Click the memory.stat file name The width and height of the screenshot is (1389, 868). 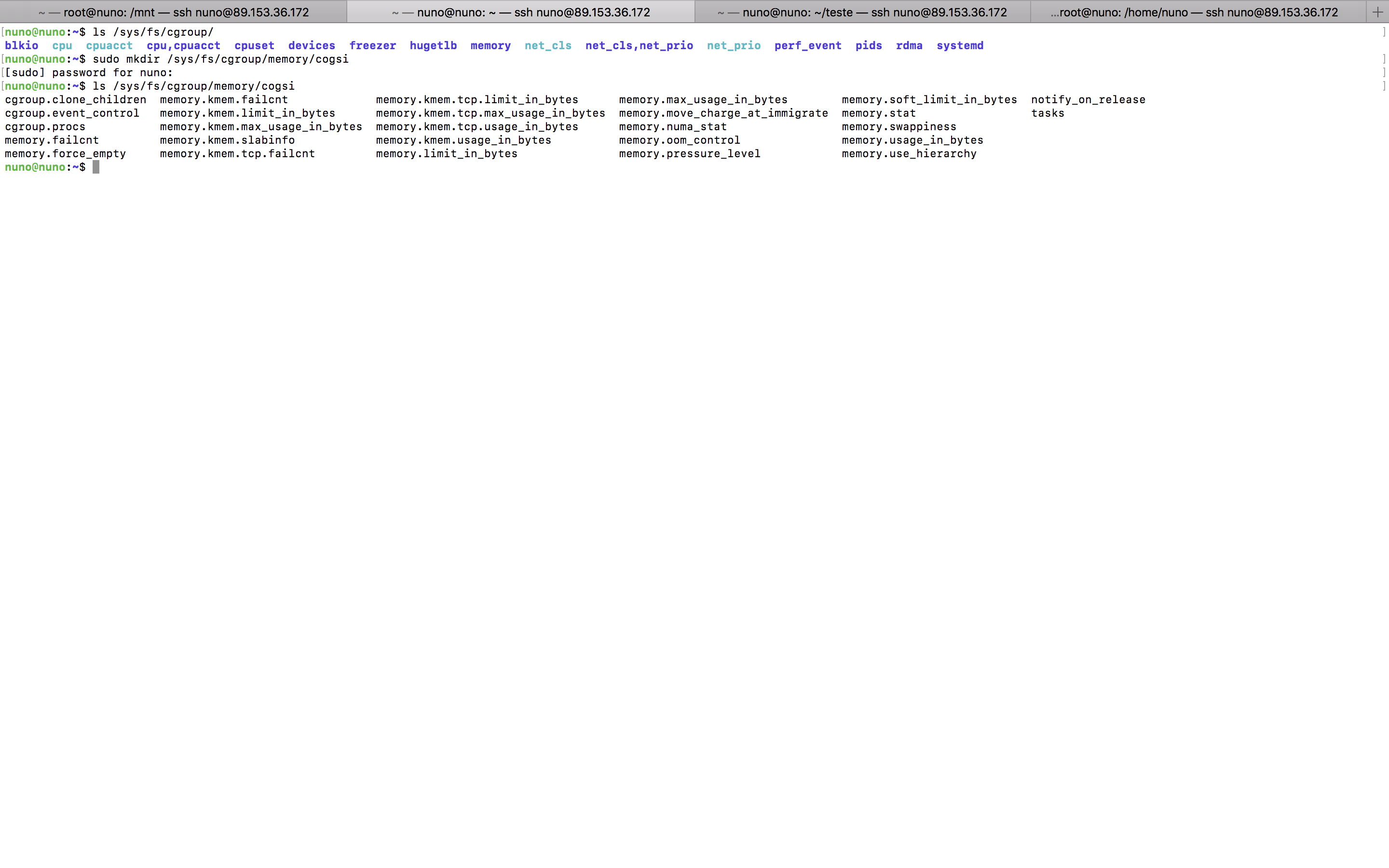(x=879, y=113)
